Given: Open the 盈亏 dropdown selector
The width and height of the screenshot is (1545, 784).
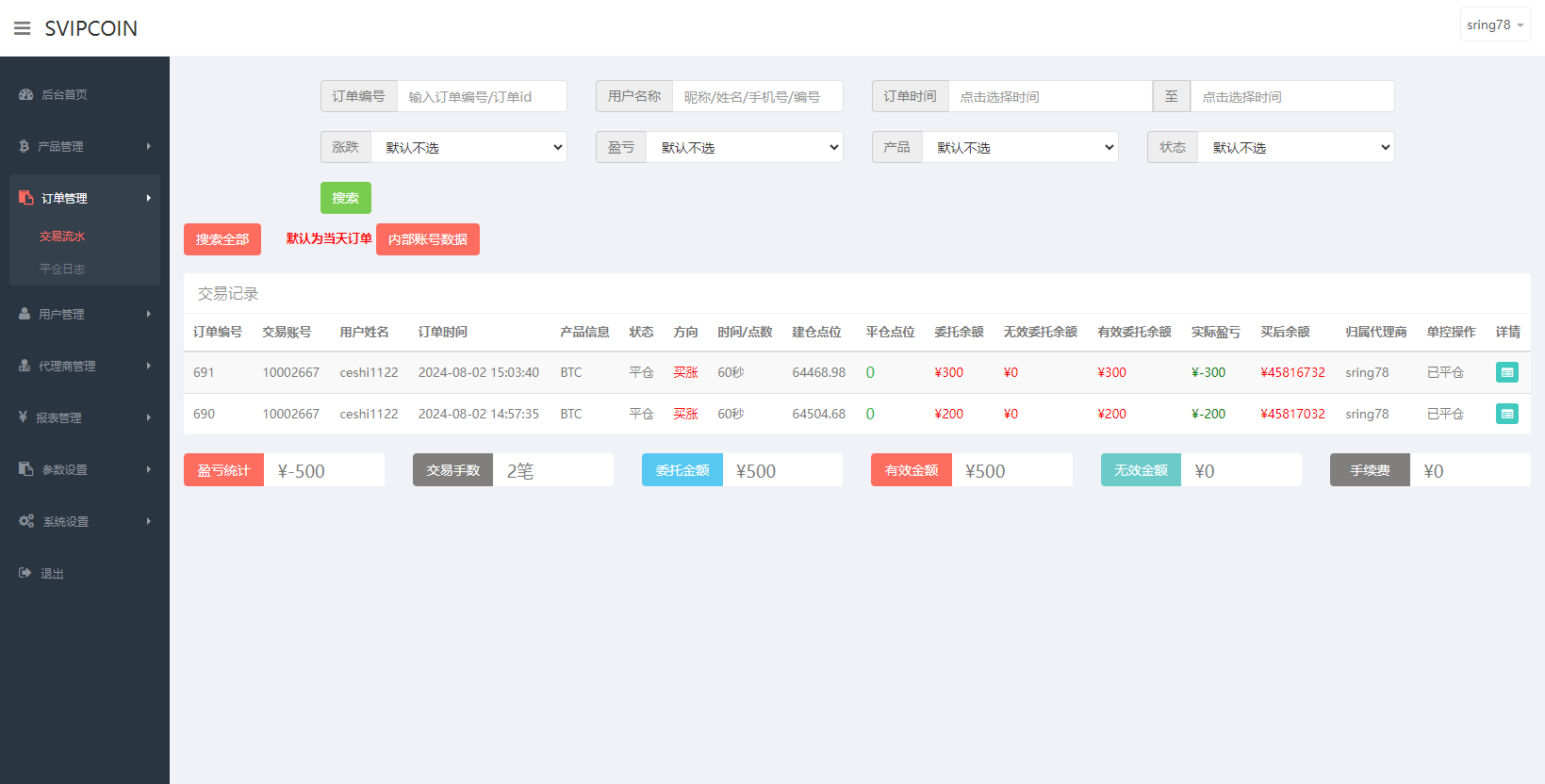Looking at the screenshot, I should point(744,147).
